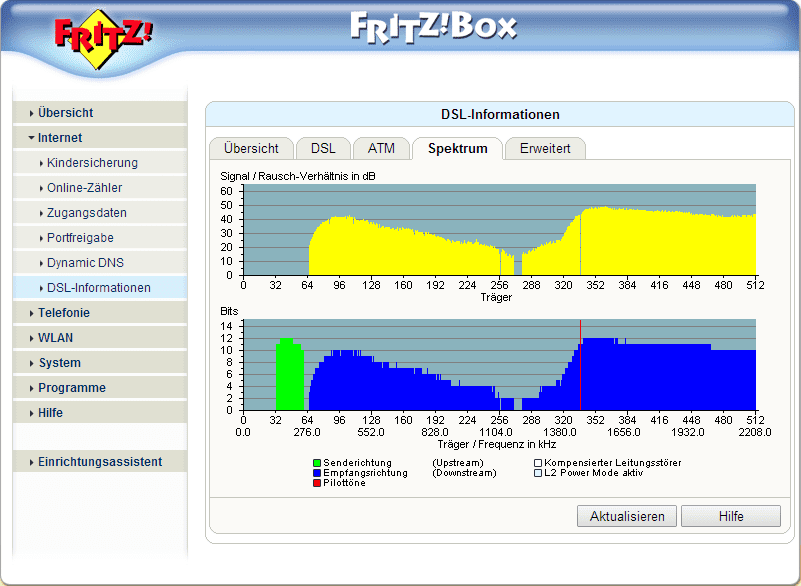Click the DSL-Informationen panel title
Screen dimensions: 801x586
pos(500,114)
